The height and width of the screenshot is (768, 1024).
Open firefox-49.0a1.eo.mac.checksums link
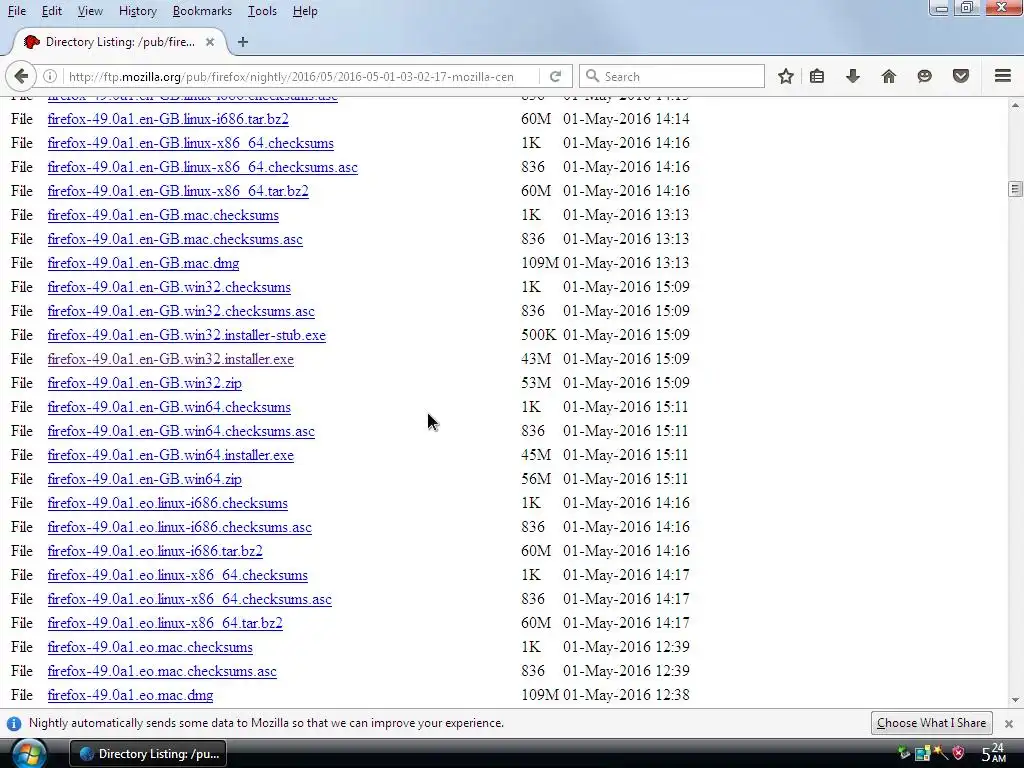(150, 647)
